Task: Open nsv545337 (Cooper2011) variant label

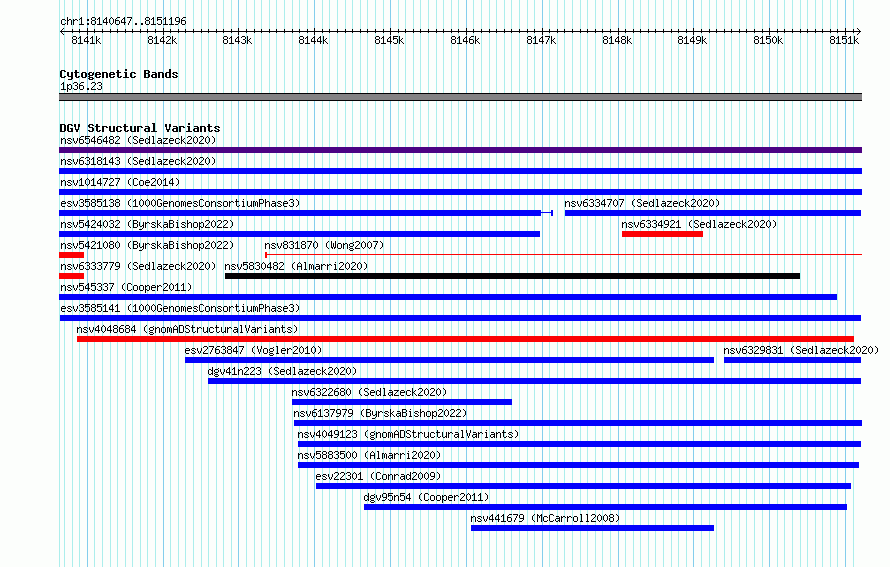Action: coord(126,287)
